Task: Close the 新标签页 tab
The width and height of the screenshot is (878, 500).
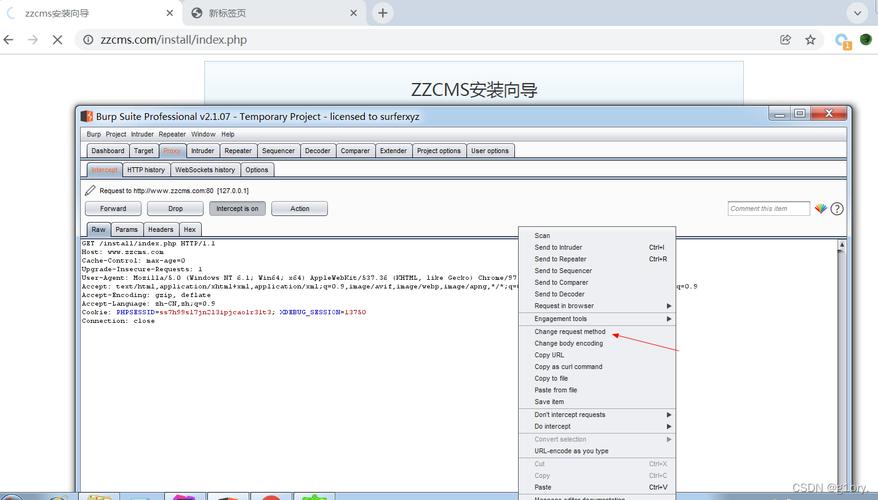Action: coord(353,13)
